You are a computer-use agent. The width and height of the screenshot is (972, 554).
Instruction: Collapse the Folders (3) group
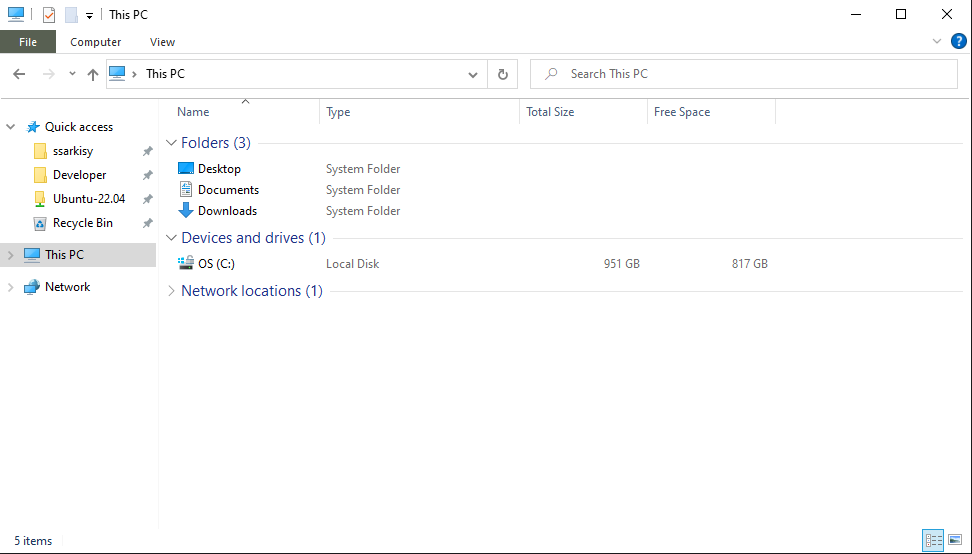click(x=171, y=143)
